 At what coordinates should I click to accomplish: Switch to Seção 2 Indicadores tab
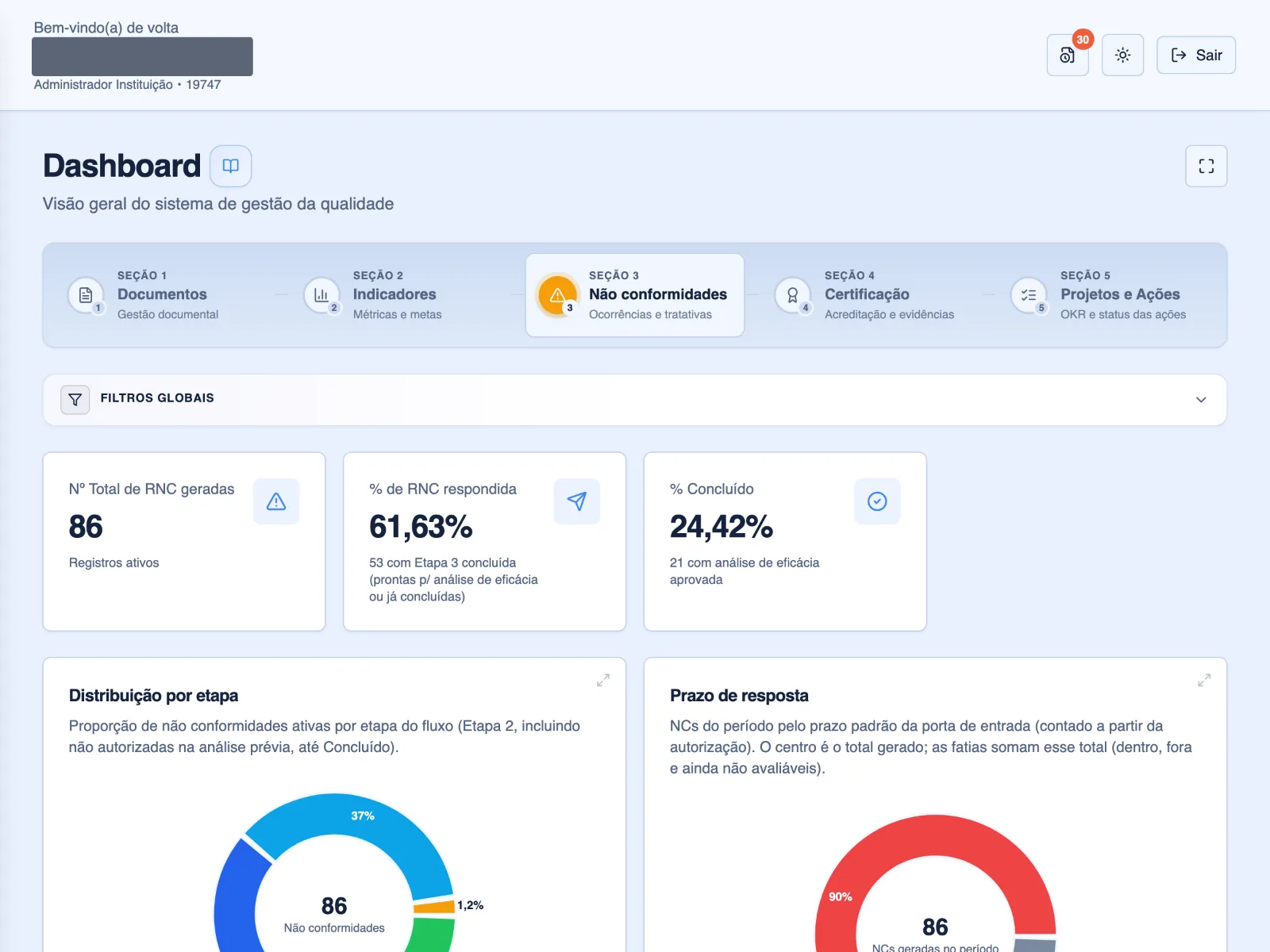(398, 295)
